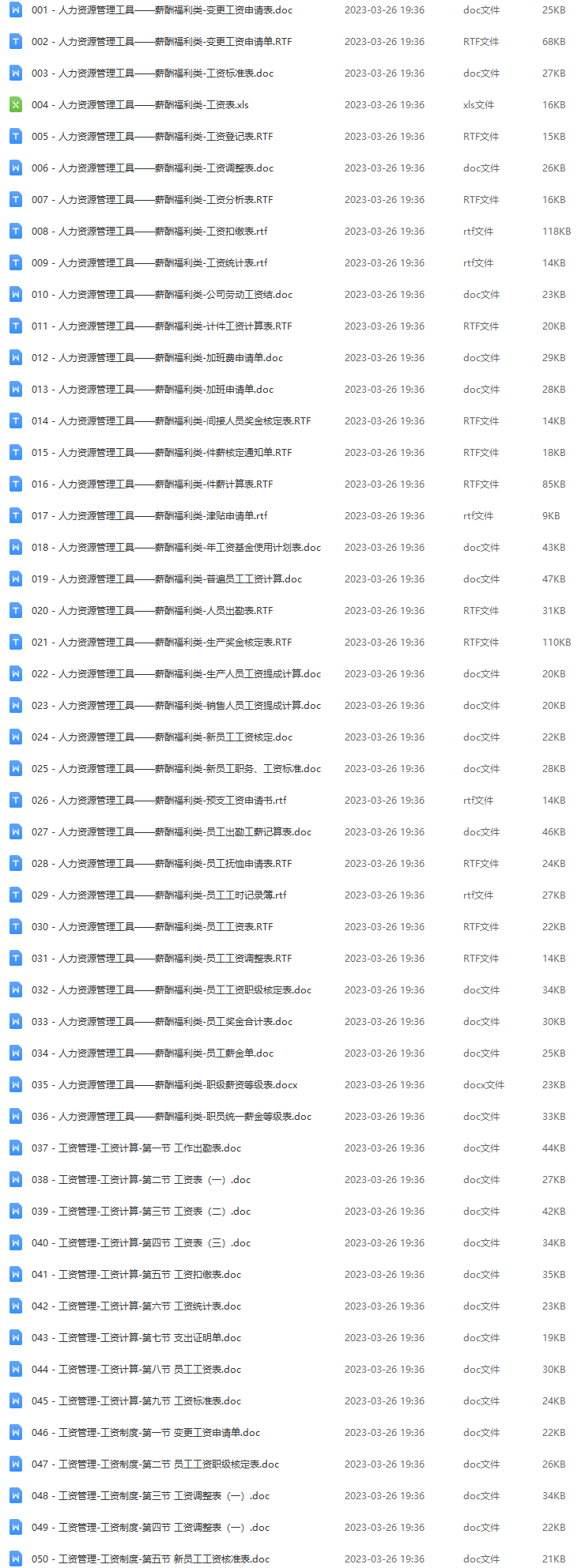Click the RTF icon beside file 029
The width and height of the screenshot is (585, 1568).
[x=15, y=895]
